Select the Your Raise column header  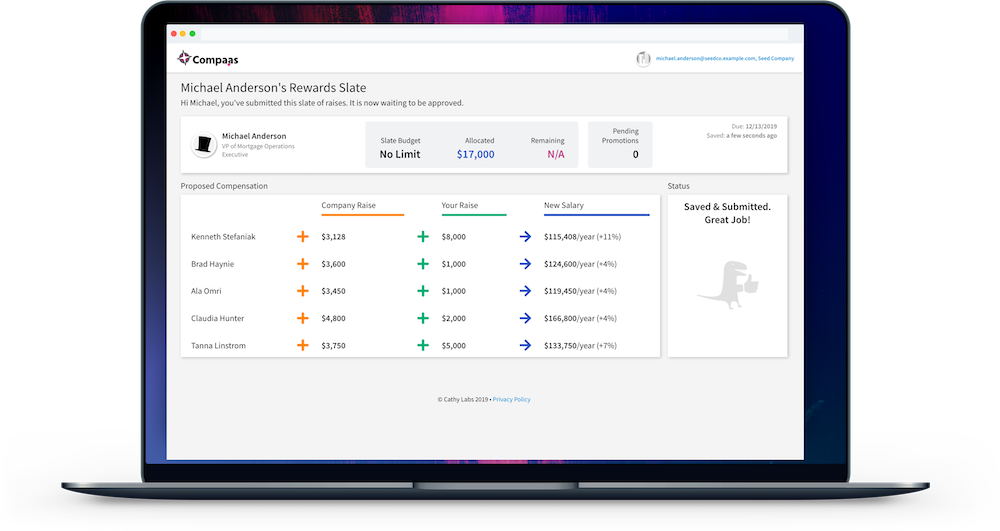(459, 205)
